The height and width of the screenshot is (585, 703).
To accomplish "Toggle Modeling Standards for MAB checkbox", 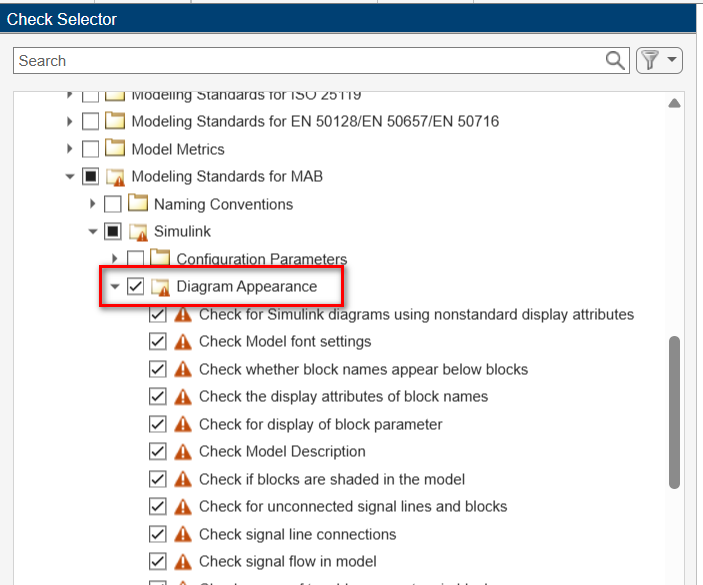I will point(91,177).
